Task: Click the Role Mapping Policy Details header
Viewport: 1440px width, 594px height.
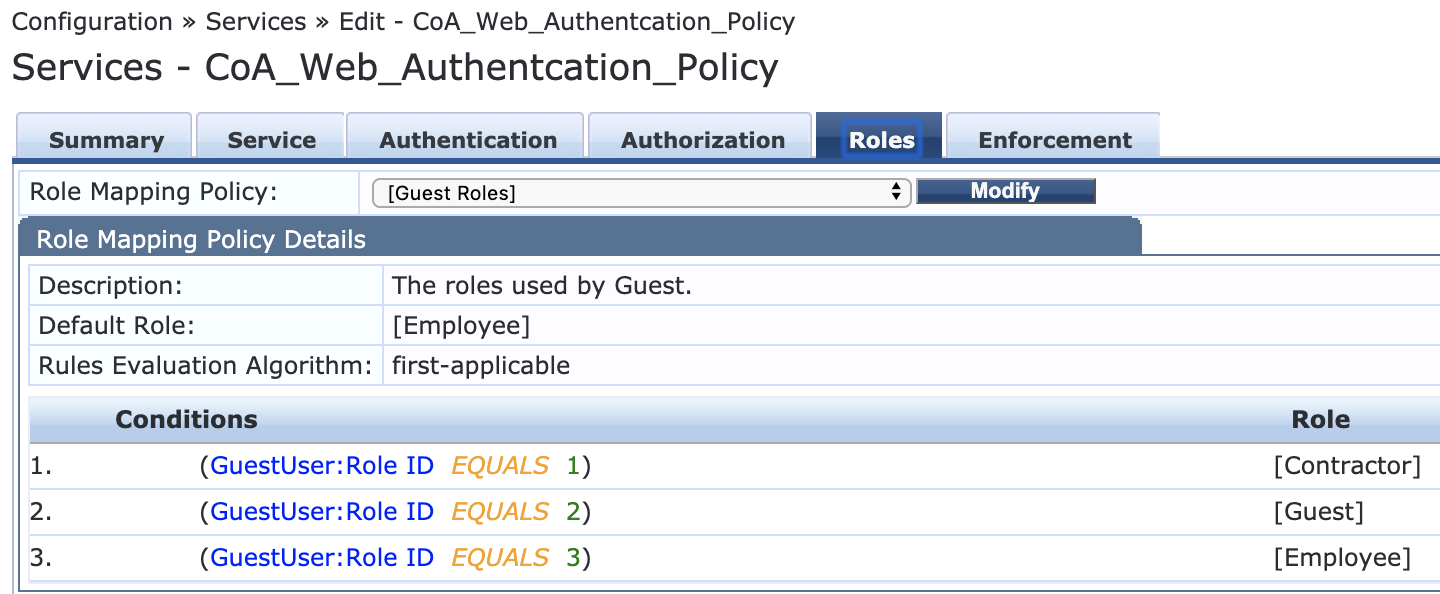Action: [x=201, y=240]
